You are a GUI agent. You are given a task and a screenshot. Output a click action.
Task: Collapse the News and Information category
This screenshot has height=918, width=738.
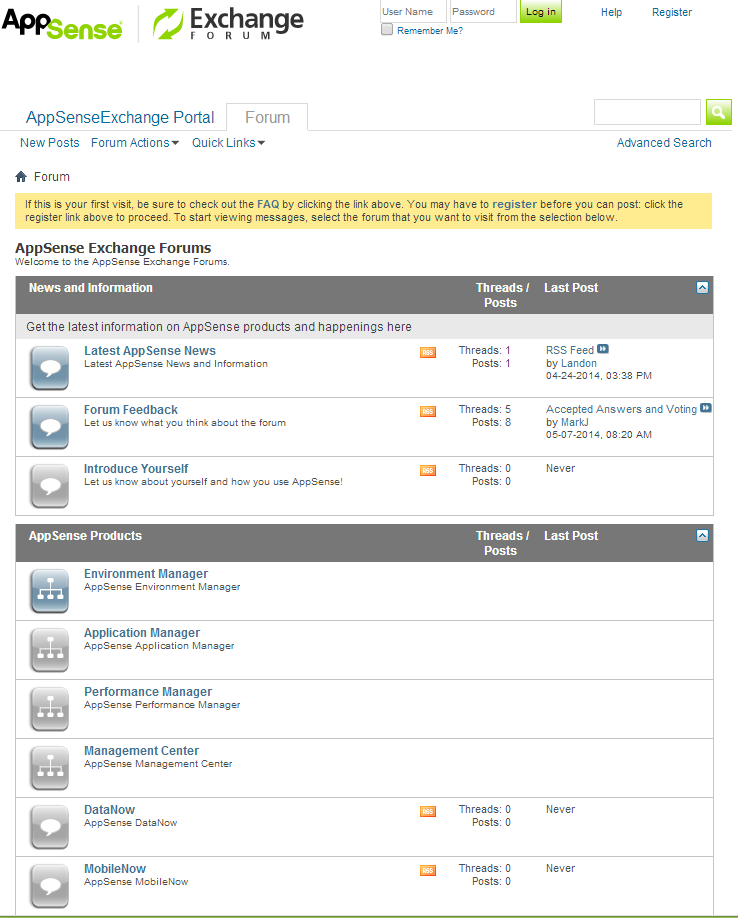(702, 287)
